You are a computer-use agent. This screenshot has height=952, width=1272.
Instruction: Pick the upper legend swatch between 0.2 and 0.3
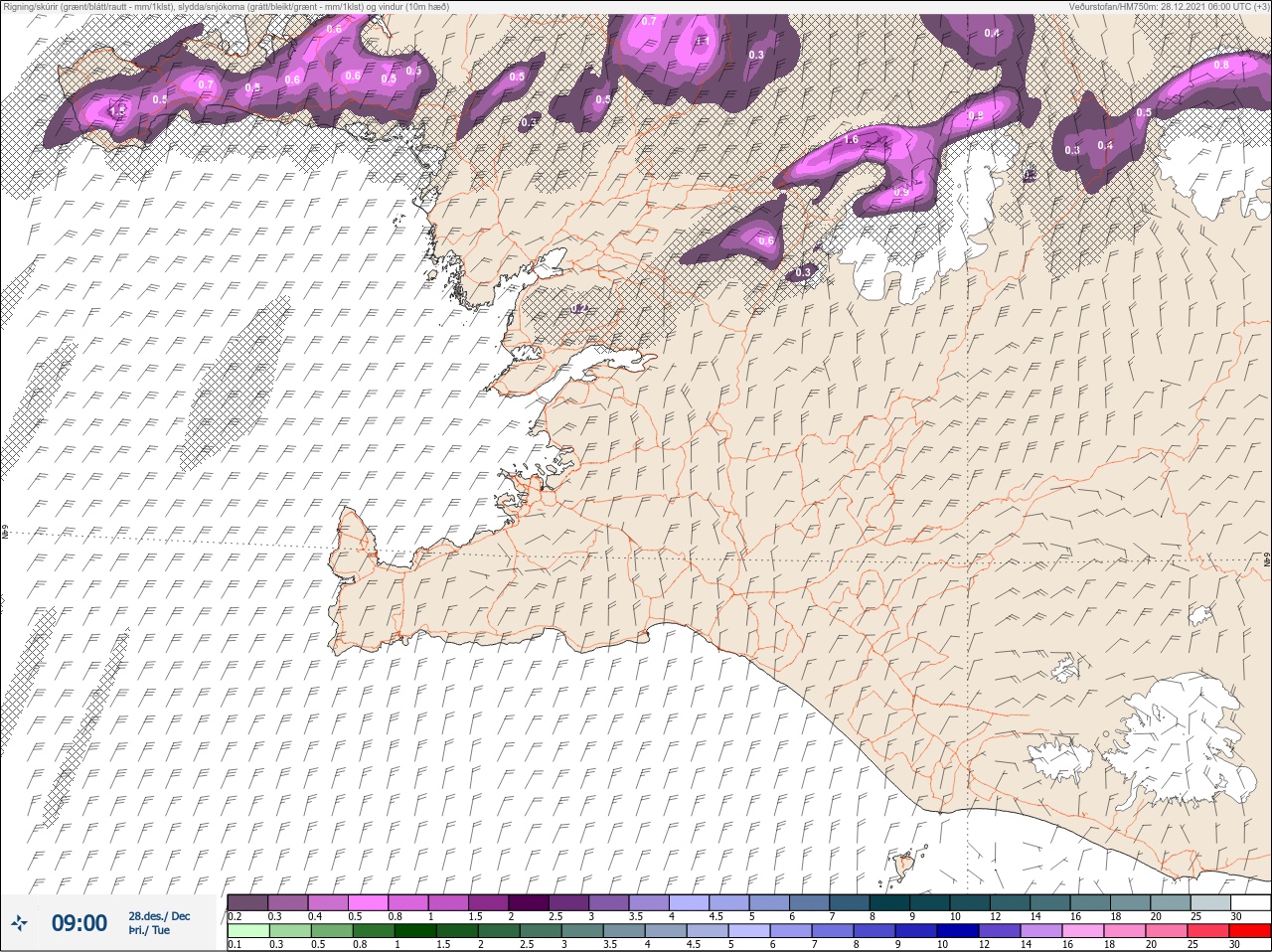[247, 902]
